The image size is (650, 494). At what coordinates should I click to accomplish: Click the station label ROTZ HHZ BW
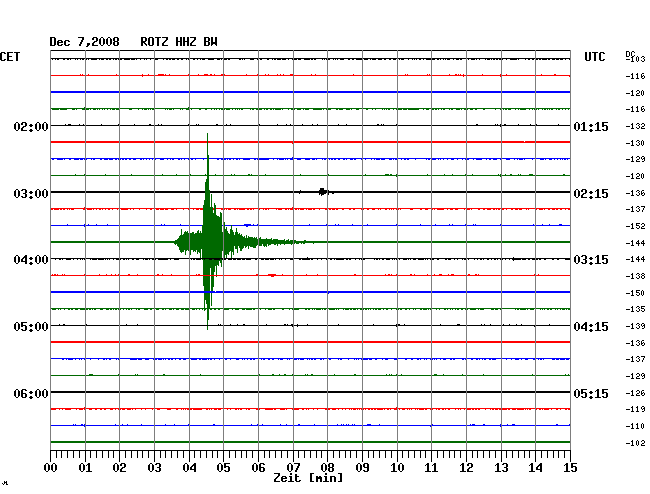click(179, 42)
